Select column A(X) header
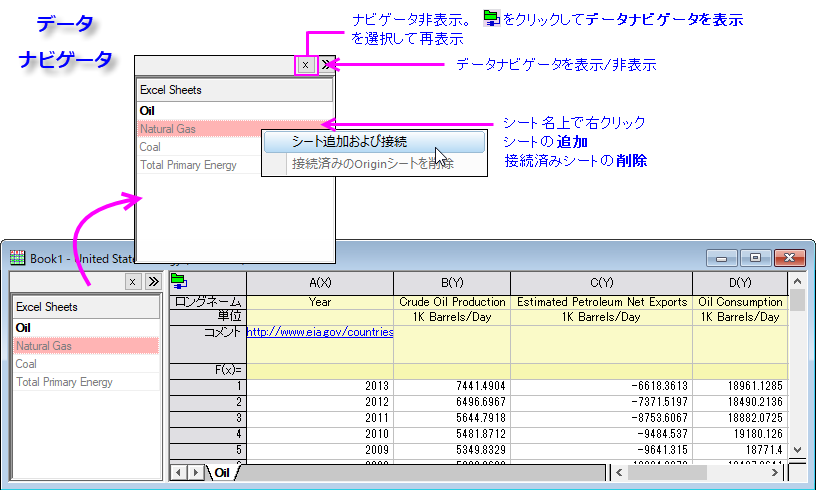The height and width of the screenshot is (490, 816). point(320,282)
